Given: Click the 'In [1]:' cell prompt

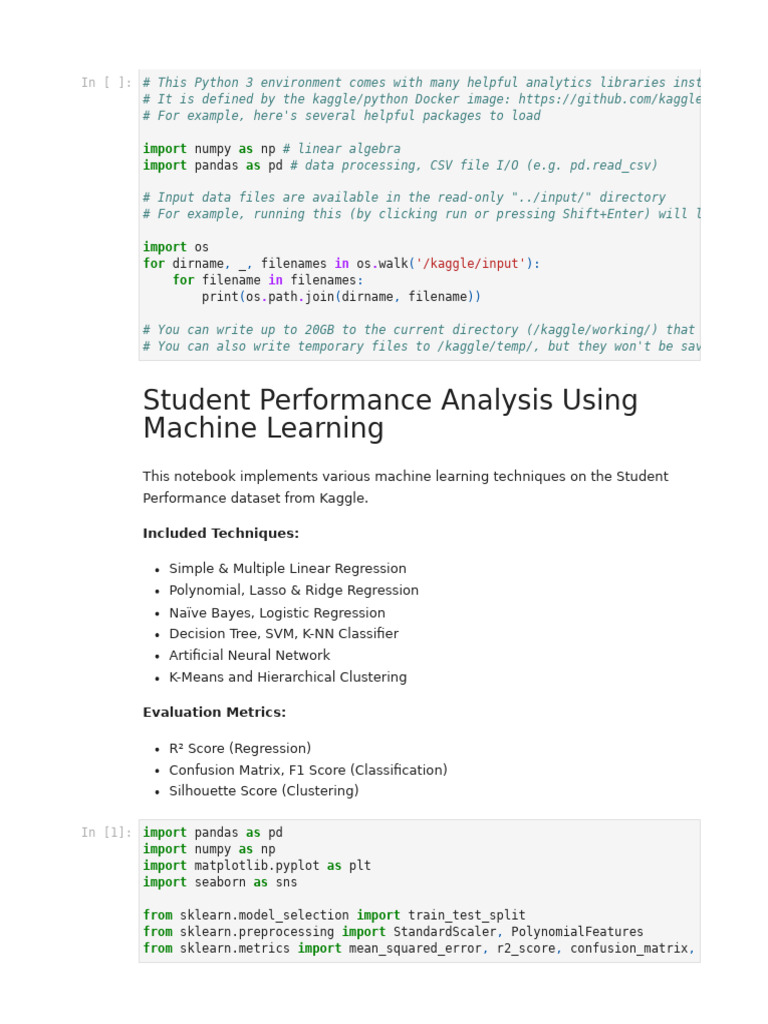Looking at the screenshot, I should click(x=106, y=833).
